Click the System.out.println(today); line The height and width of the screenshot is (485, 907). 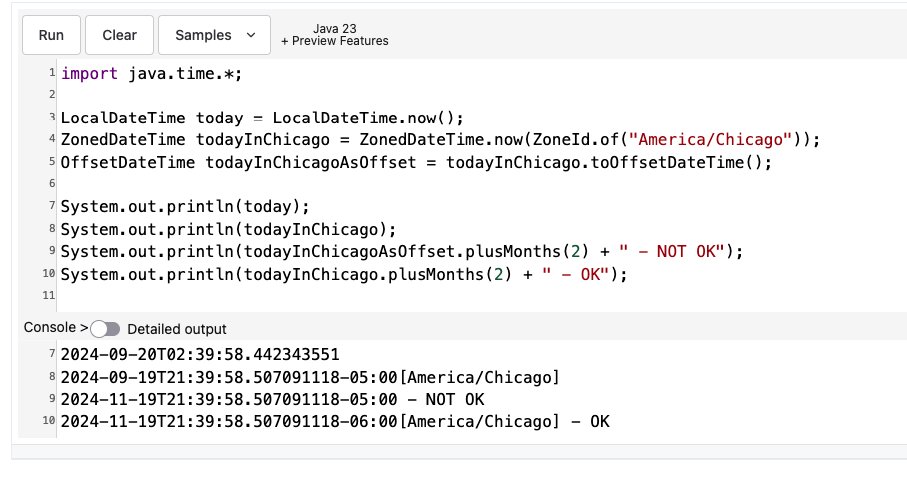point(185,207)
